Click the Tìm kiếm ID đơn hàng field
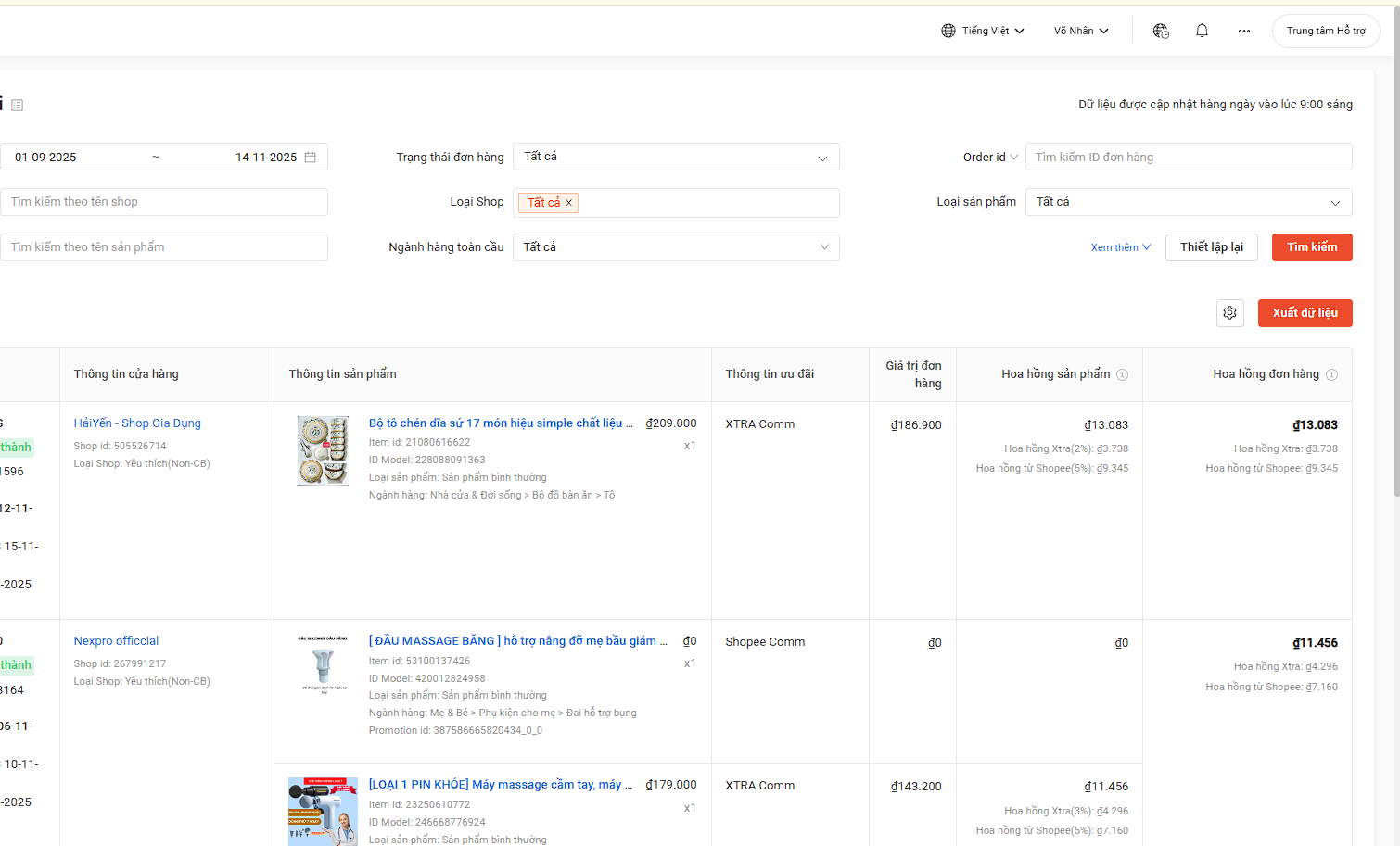Image resolution: width=1400 pixels, height=846 pixels. click(x=1188, y=158)
